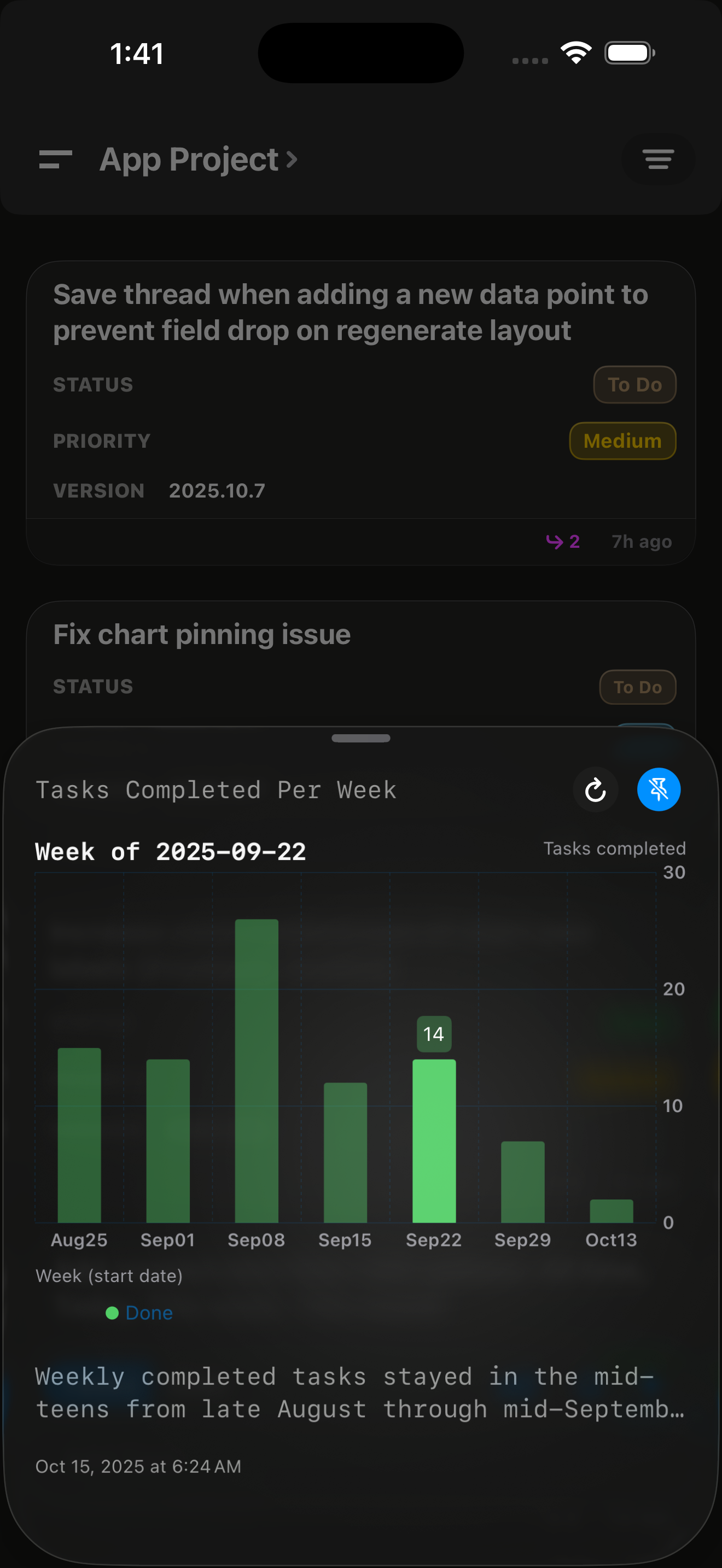
Task: Tap the 7h ago timestamp
Action: point(641,541)
